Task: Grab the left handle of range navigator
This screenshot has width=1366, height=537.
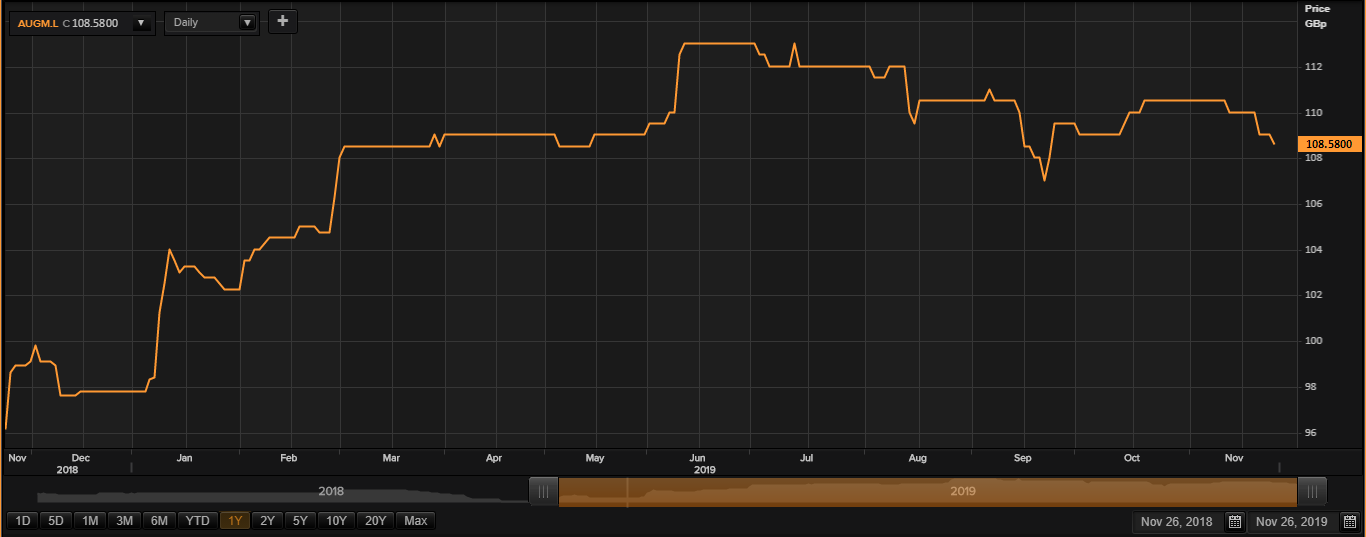Action: click(x=543, y=491)
